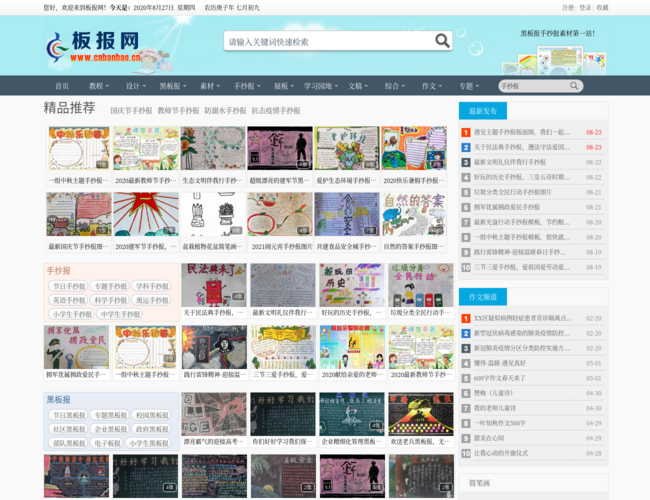This screenshot has height=500, width=650.
Task: Open the 最新国庆节手抄报 thumbnail
Action: click(79, 214)
